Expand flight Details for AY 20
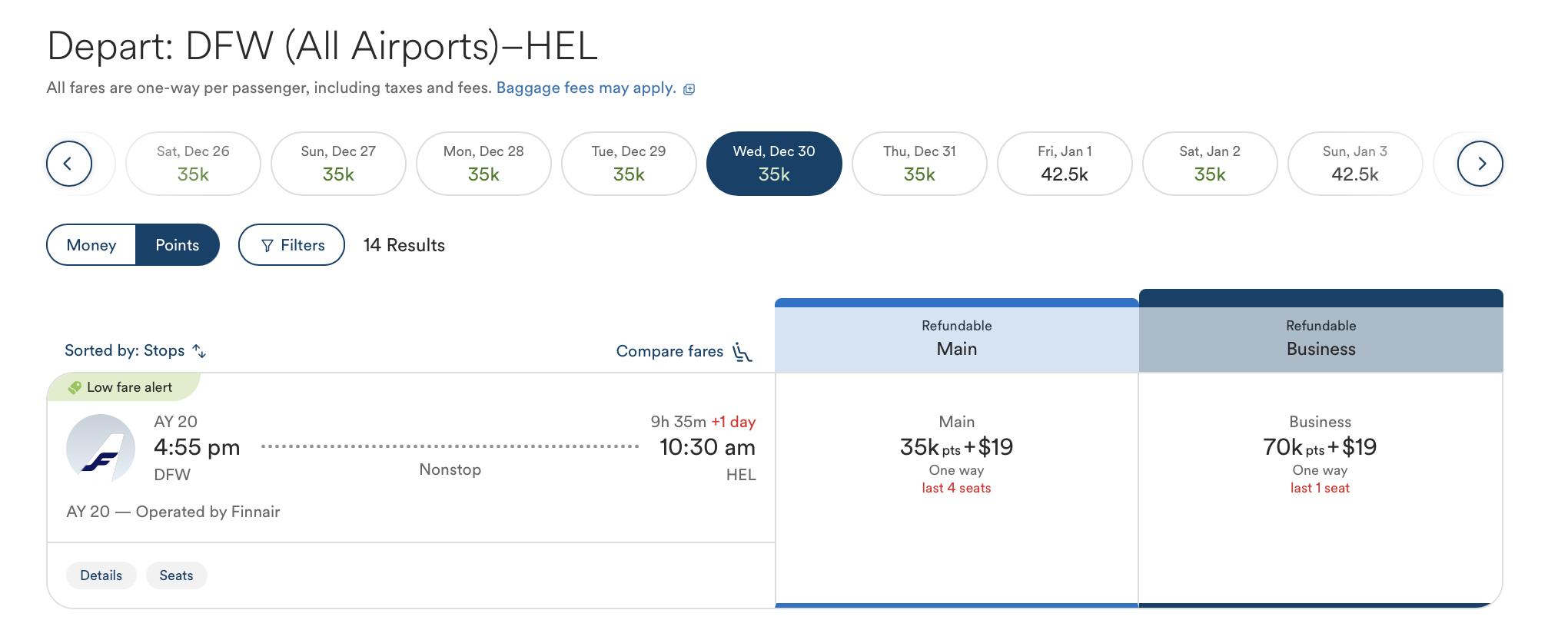 point(101,575)
